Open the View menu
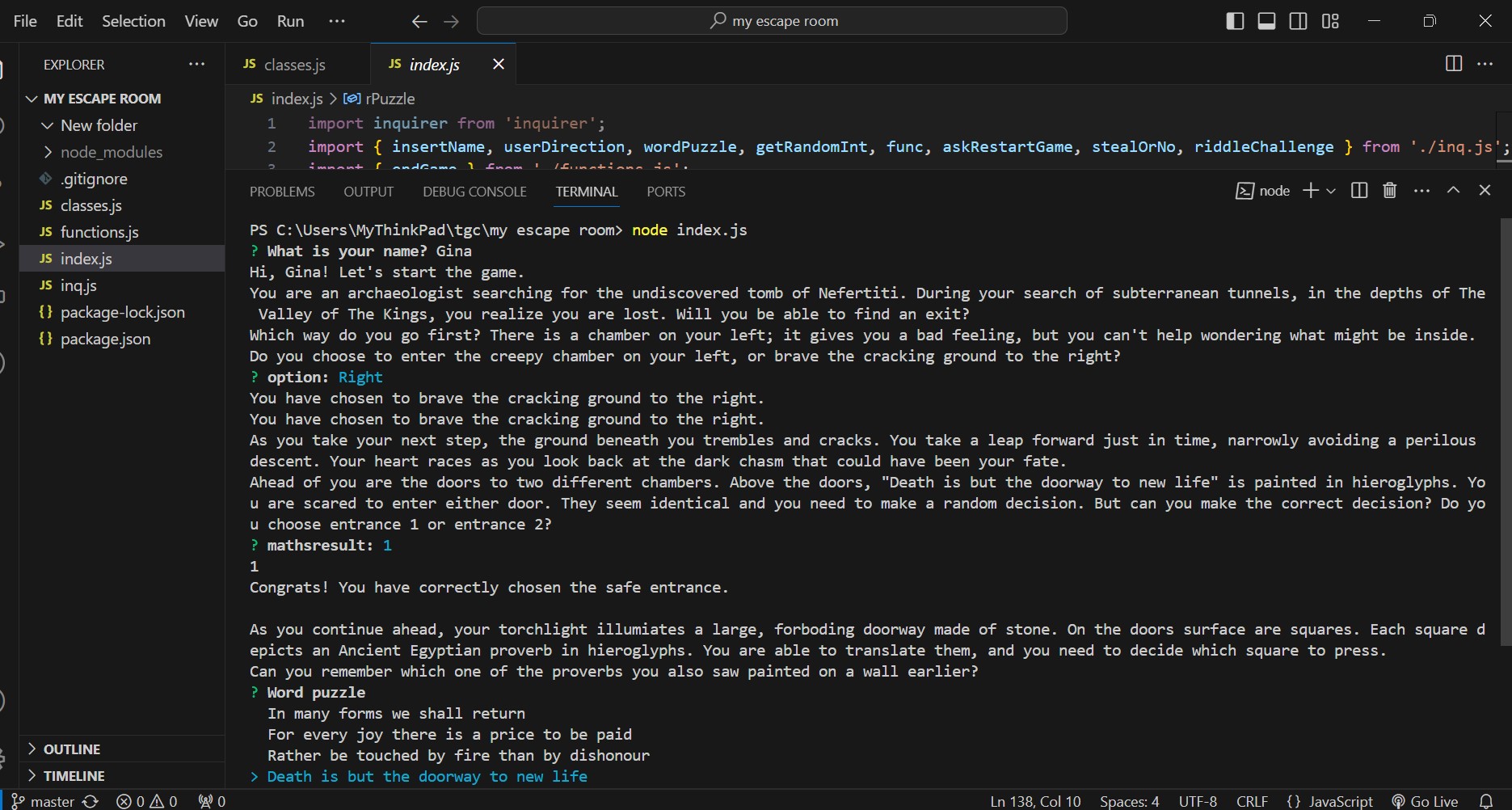 tap(201, 21)
